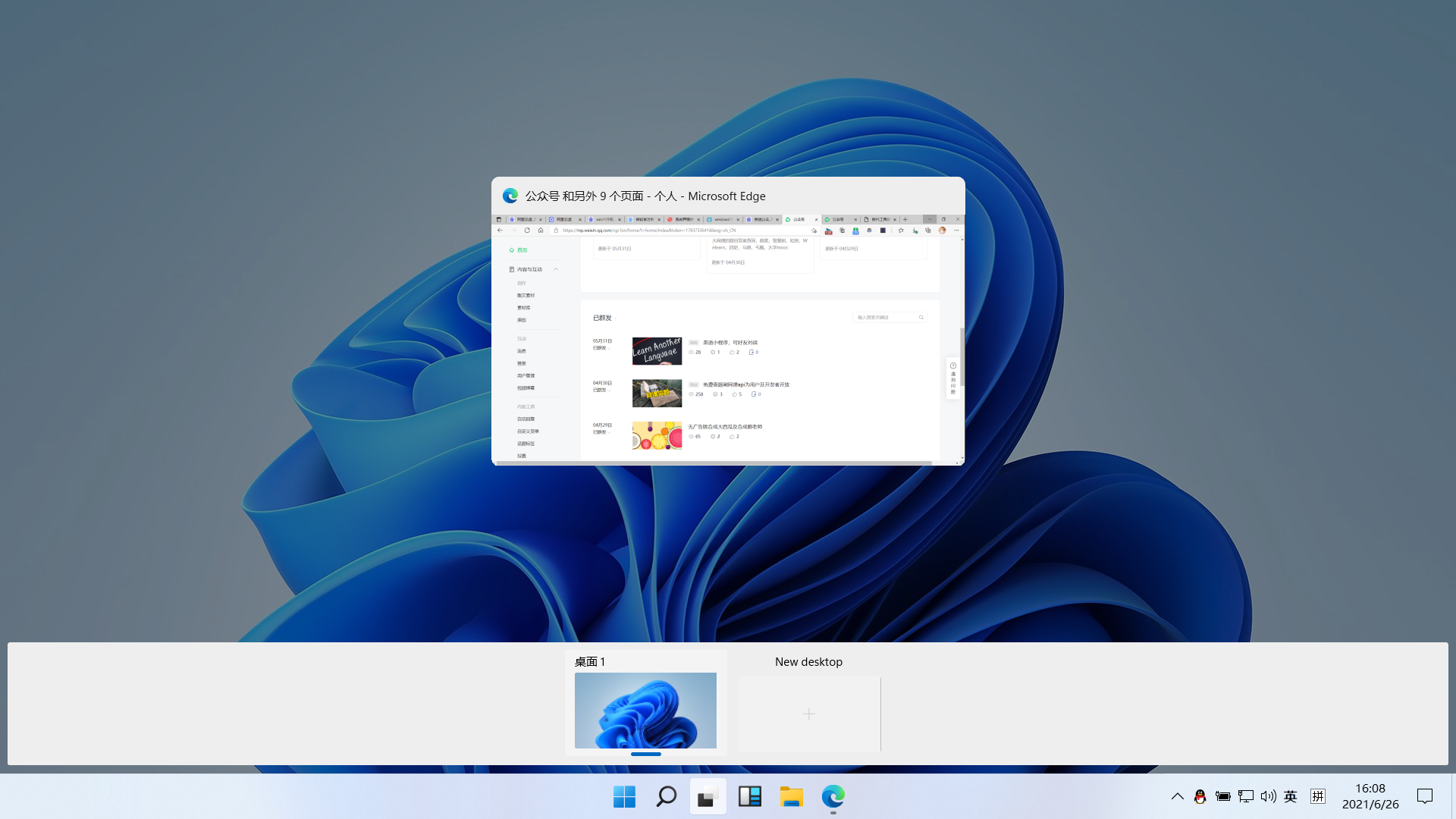Expand the hidden tray icons chevron
1456x819 pixels.
[x=1177, y=796]
